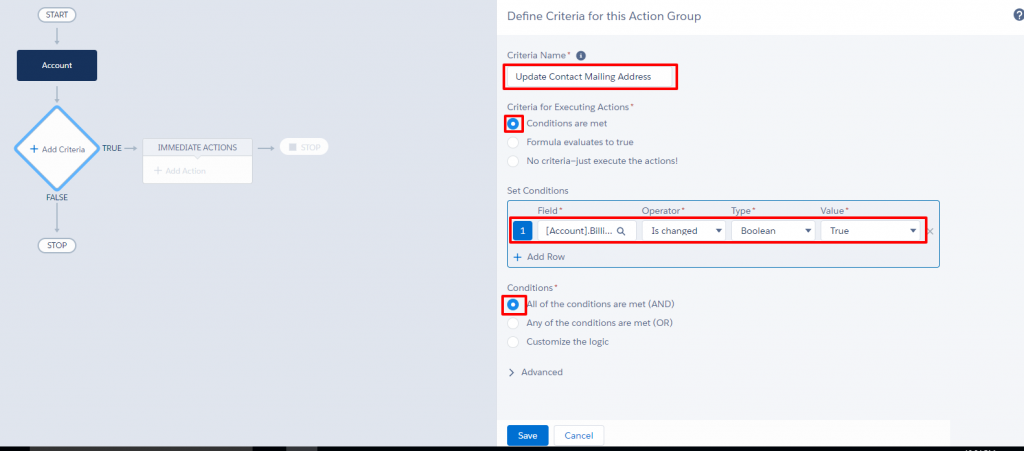Click the [Account].Billi... field input

point(586,230)
